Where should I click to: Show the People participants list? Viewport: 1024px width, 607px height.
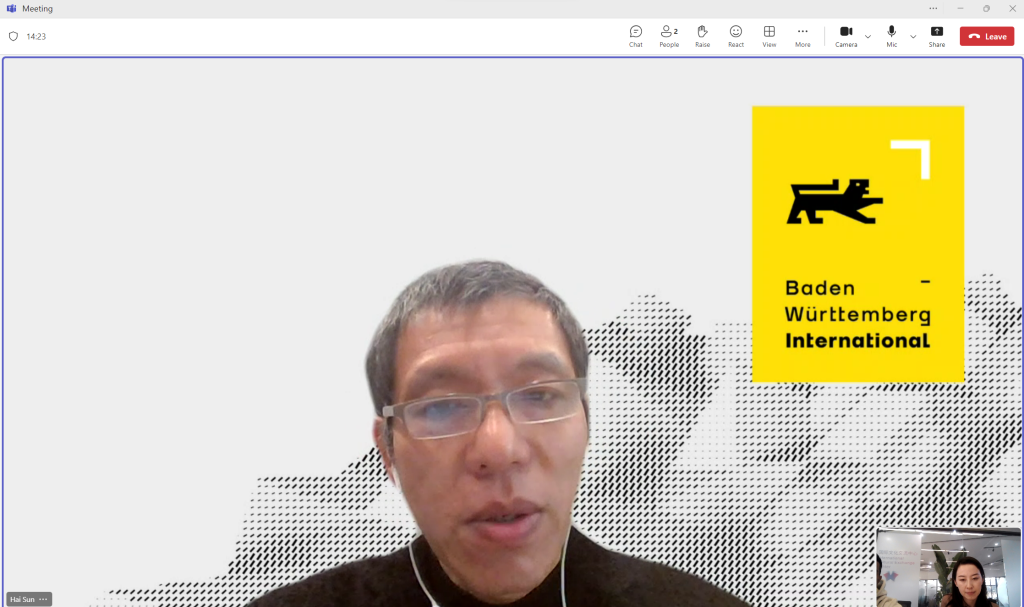(x=669, y=36)
